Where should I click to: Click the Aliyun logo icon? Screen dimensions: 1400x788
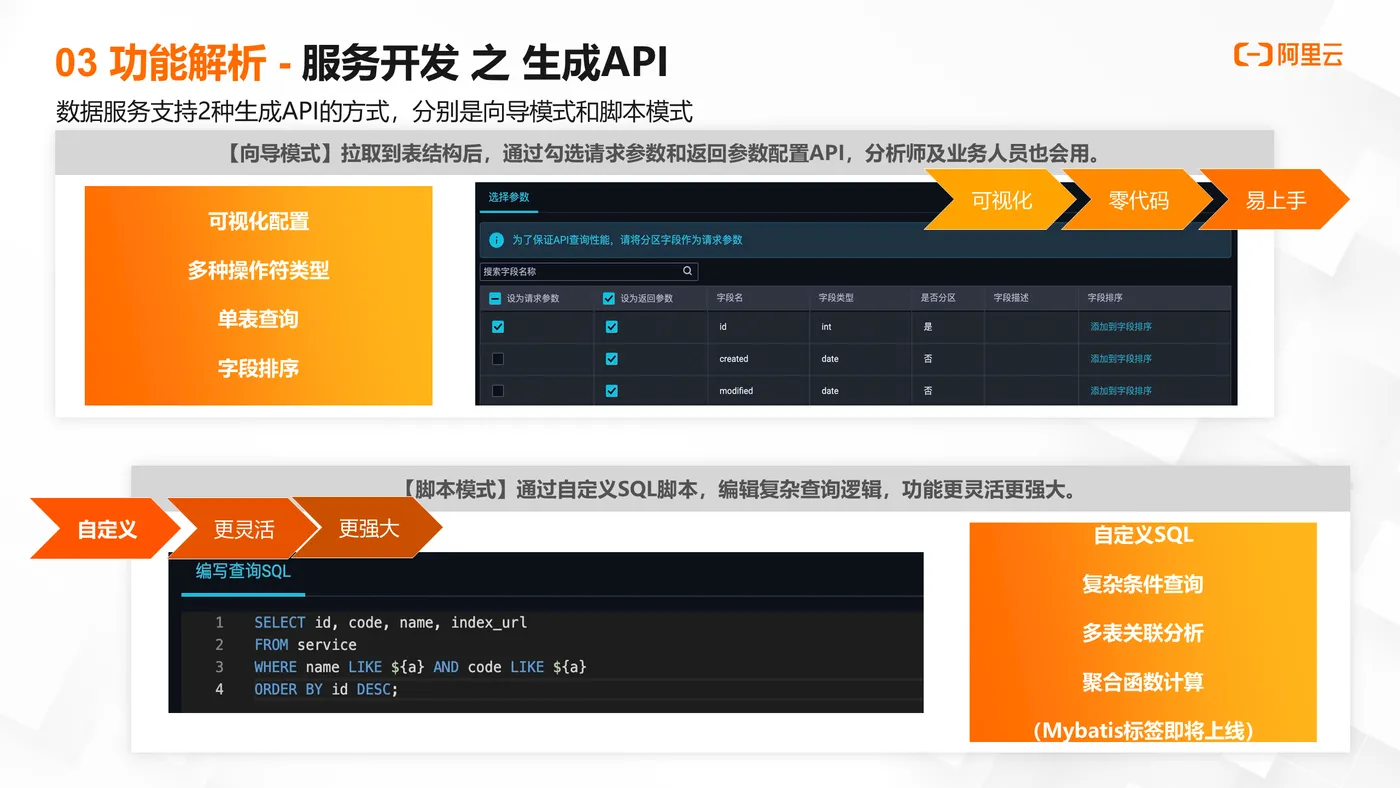click(x=1253, y=54)
